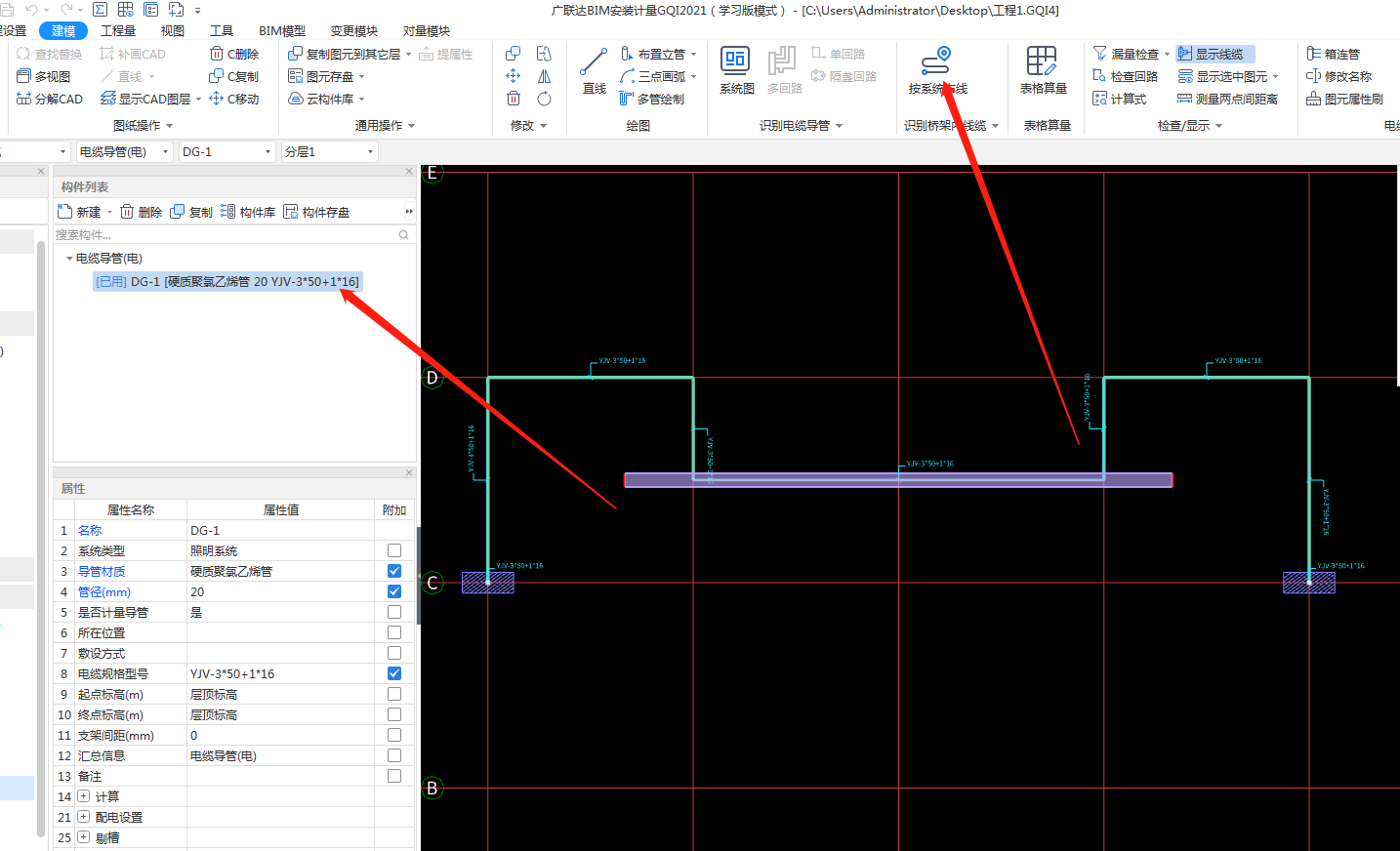Click the 布置立管 riser placement icon
1400x851 pixels.
[x=627, y=54]
